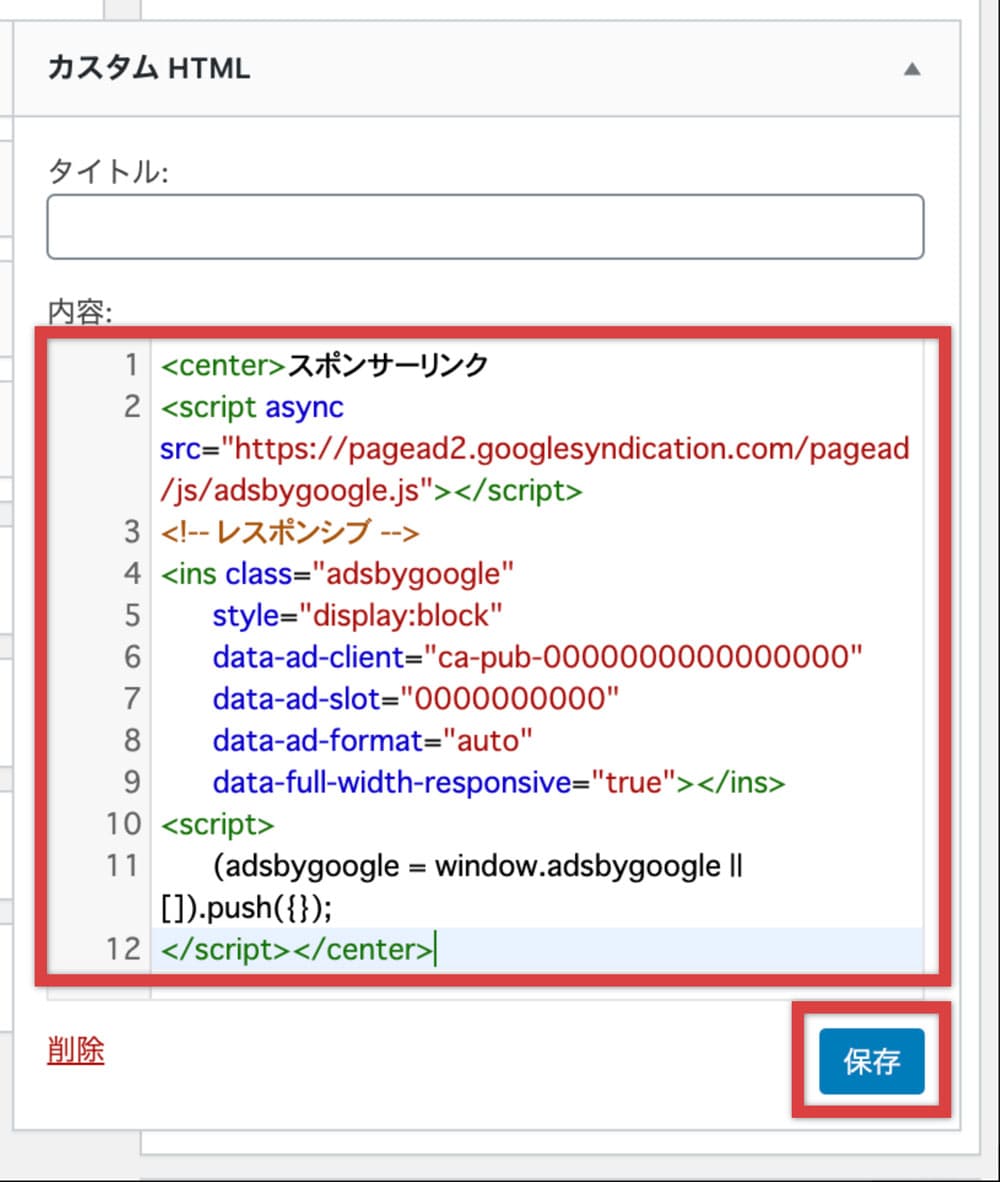Click line number 12 in the gutter

tap(124, 949)
